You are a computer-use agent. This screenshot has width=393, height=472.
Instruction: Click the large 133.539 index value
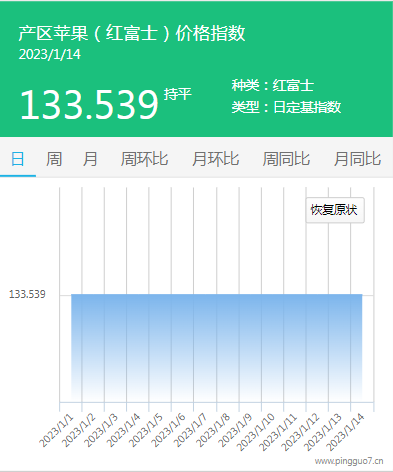pyautogui.click(x=89, y=104)
